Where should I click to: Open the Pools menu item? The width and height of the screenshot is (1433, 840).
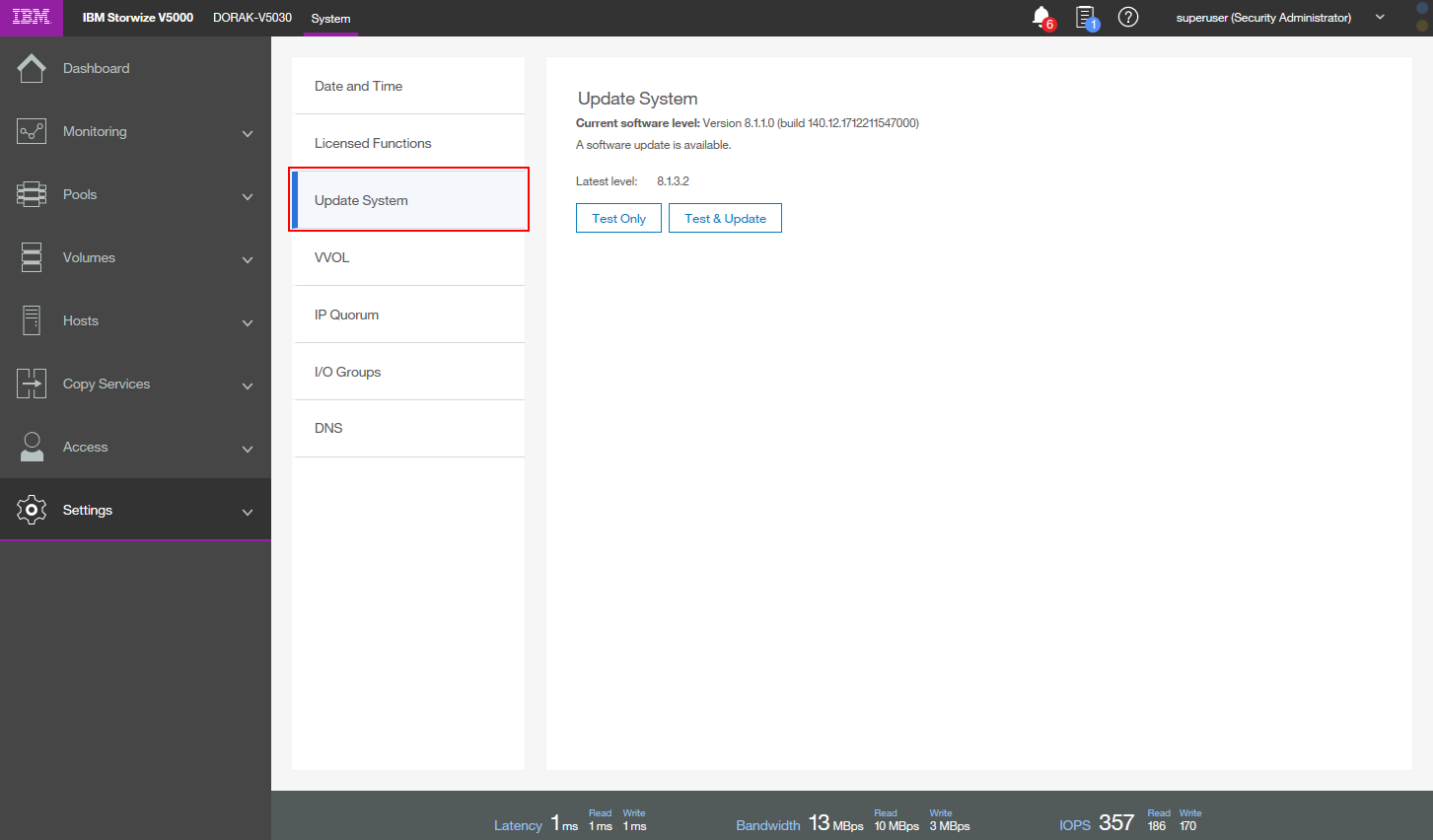pyautogui.click(x=135, y=194)
